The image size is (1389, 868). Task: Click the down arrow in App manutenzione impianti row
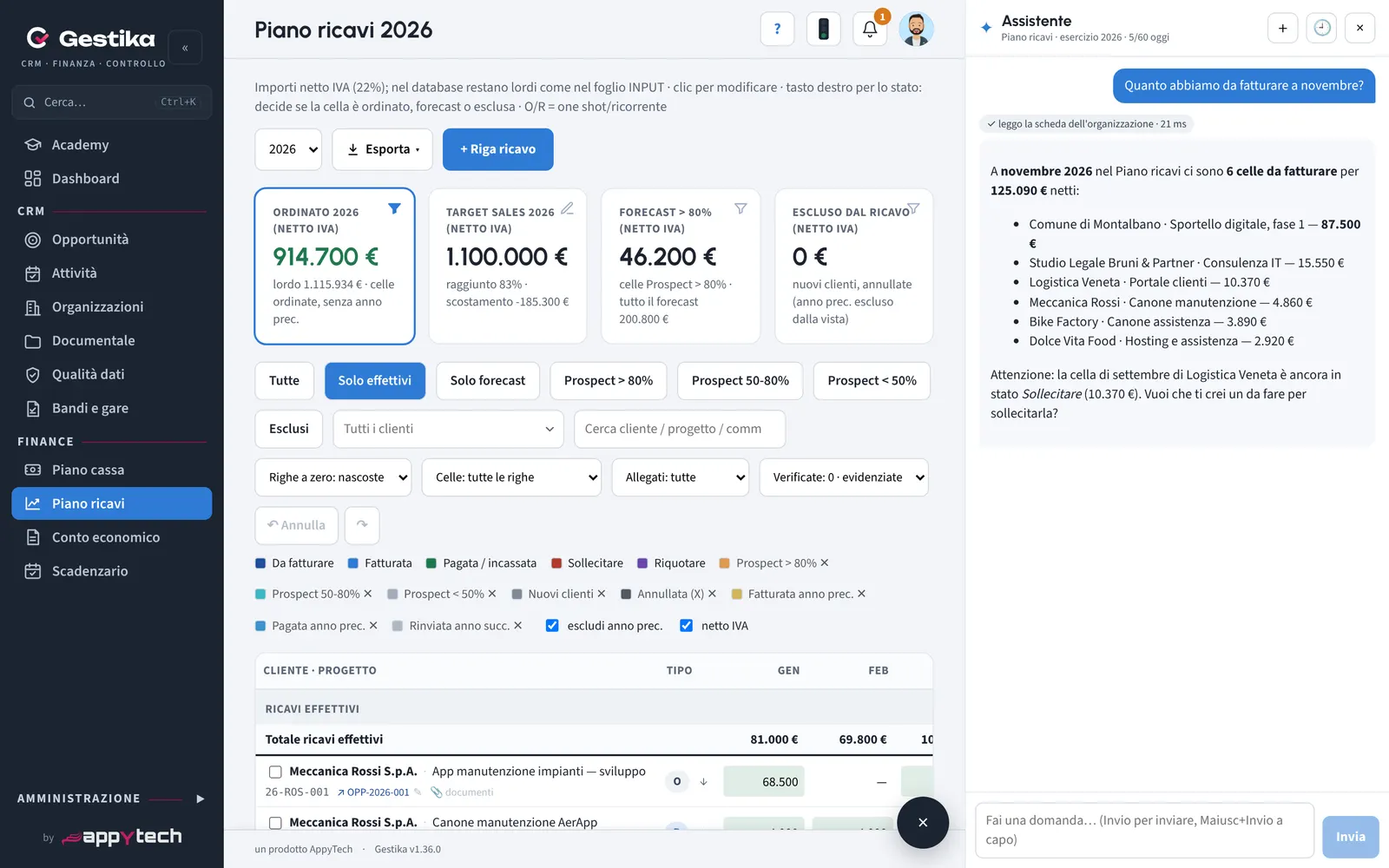point(703,781)
